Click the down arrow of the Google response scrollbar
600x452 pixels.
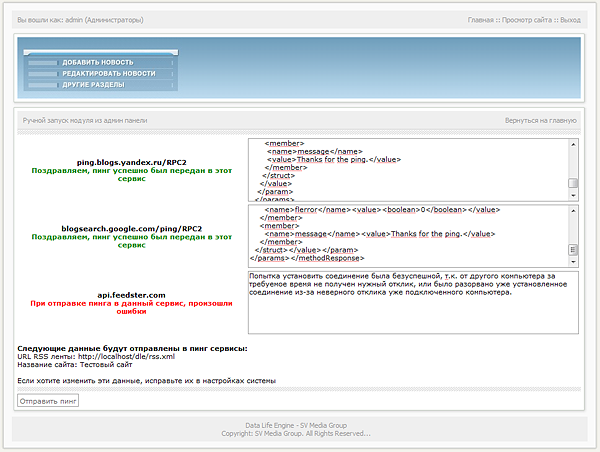(573, 262)
